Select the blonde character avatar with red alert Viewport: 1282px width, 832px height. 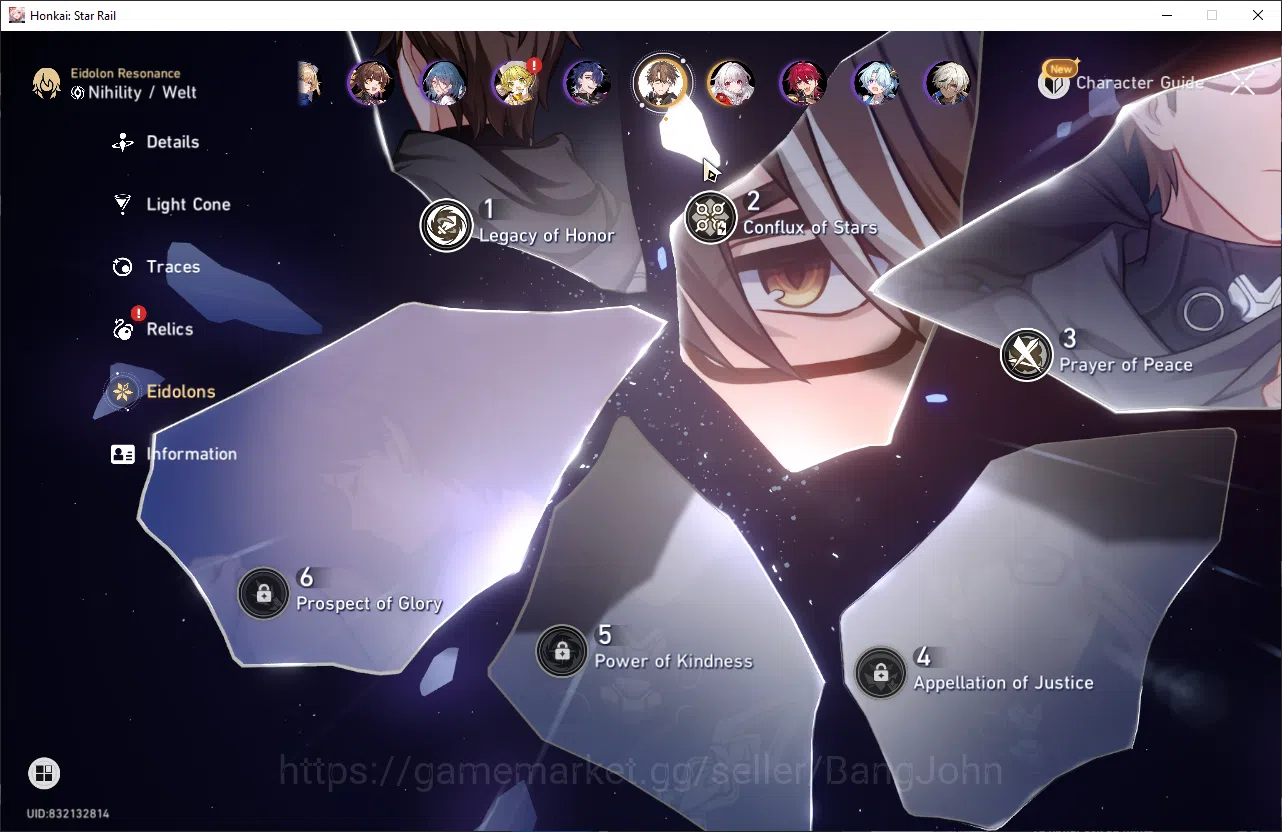515,83
